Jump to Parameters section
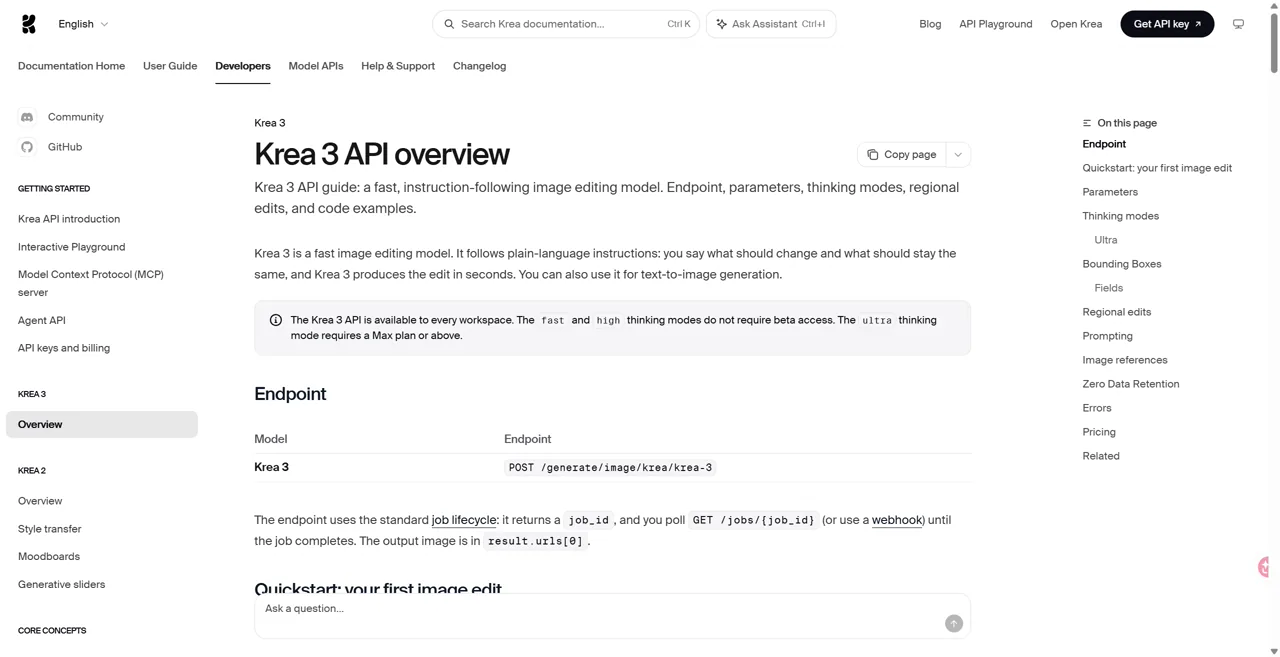The height and width of the screenshot is (657, 1280). [x=1110, y=192]
